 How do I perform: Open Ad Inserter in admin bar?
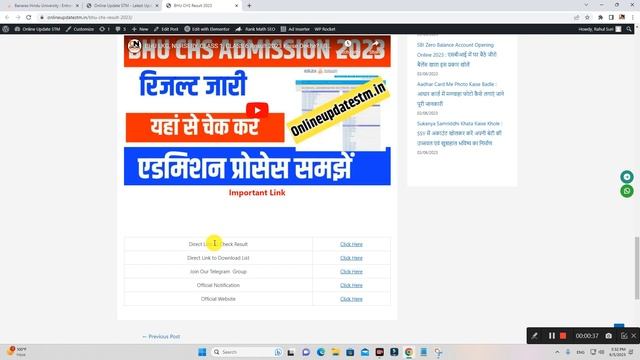[295, 29]
